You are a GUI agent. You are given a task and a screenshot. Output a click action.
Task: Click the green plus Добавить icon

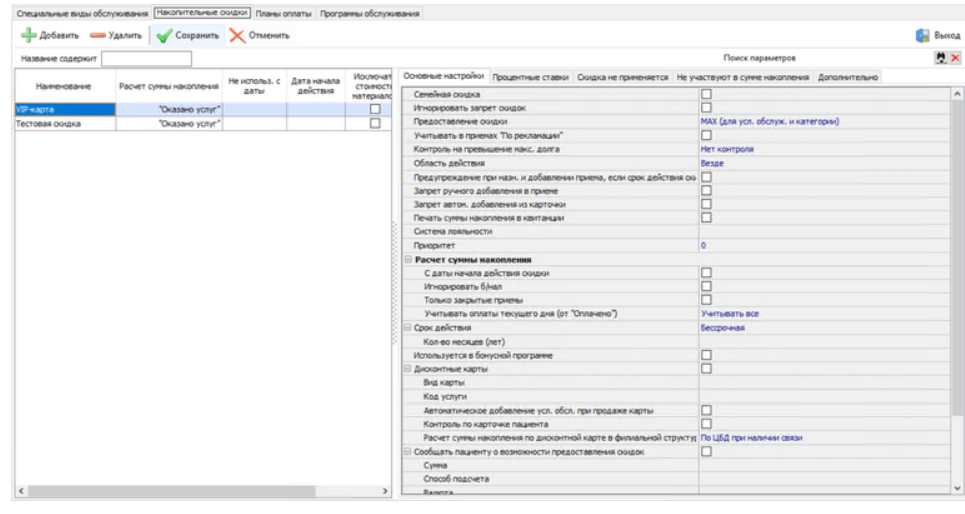(x=28, y=36)
